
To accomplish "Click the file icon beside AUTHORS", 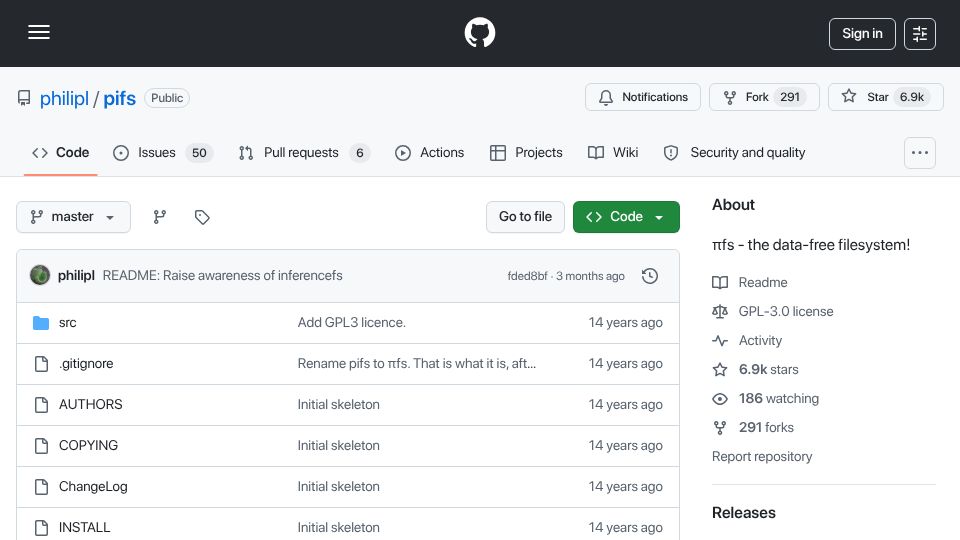I will coord(41,405).
